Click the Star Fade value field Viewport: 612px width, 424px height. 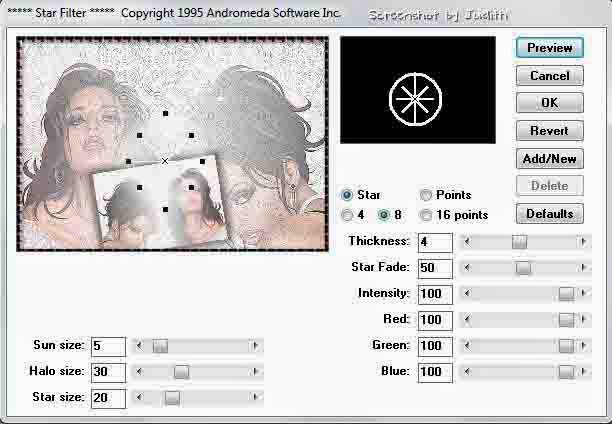[x=435, y=268]
